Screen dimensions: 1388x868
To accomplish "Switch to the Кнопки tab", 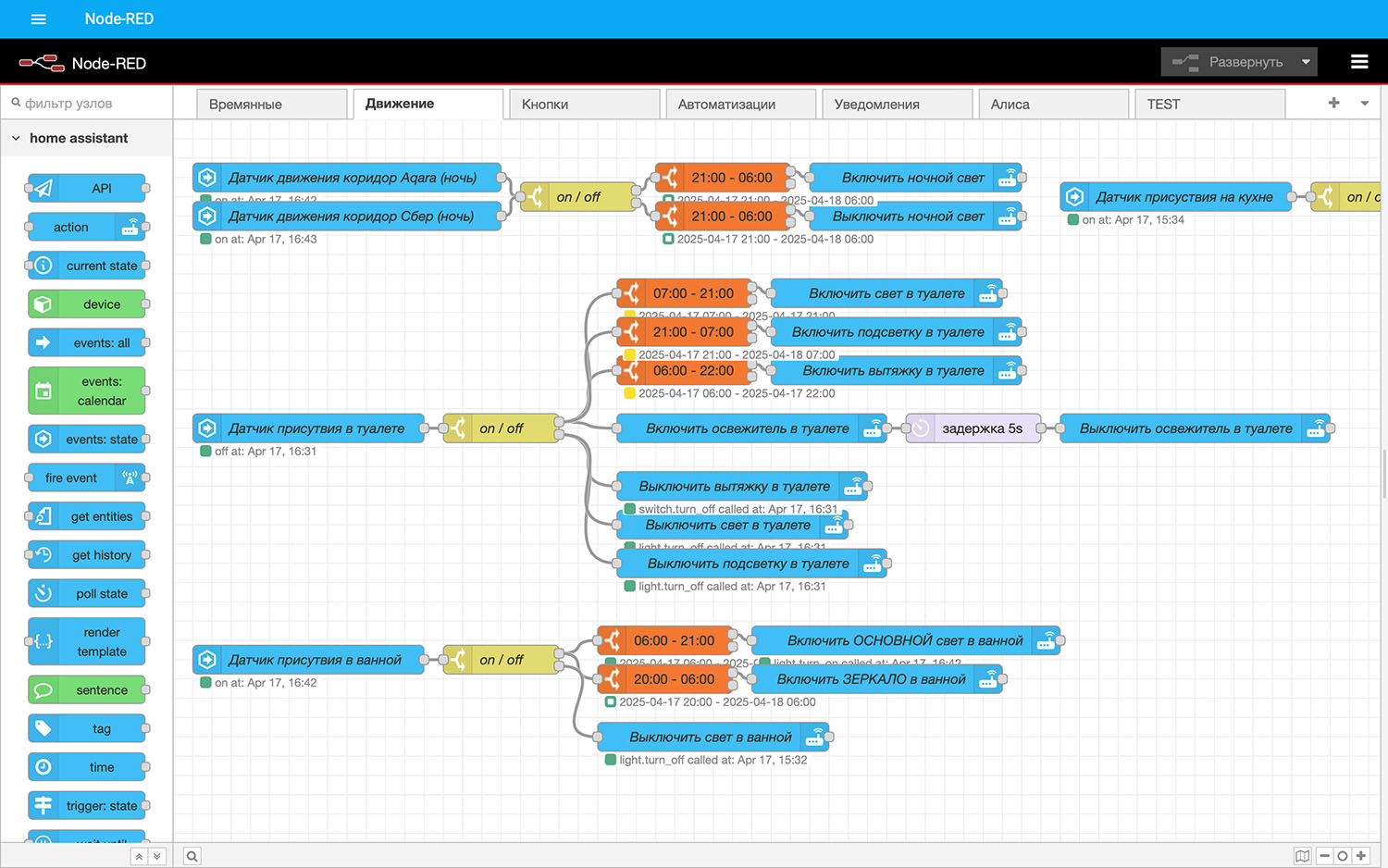I will click(584, 105).
